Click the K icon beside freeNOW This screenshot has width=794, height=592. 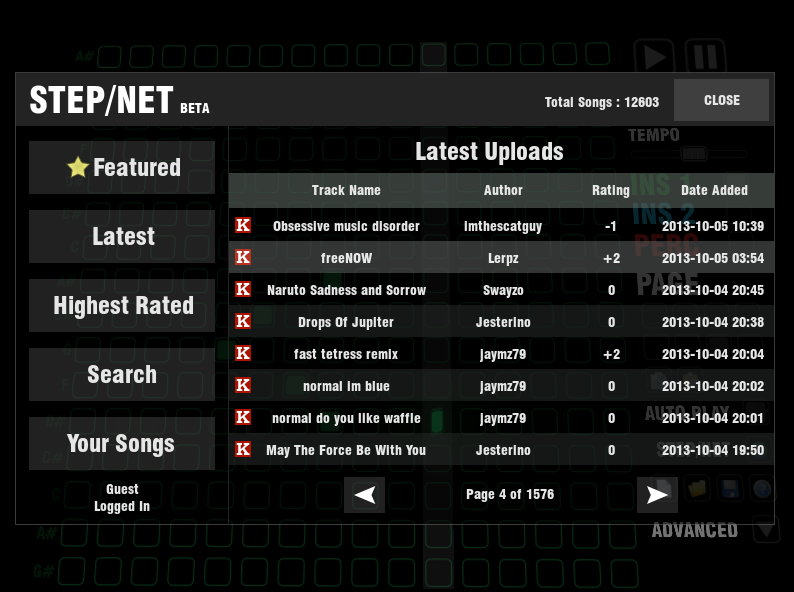point(243,257)
